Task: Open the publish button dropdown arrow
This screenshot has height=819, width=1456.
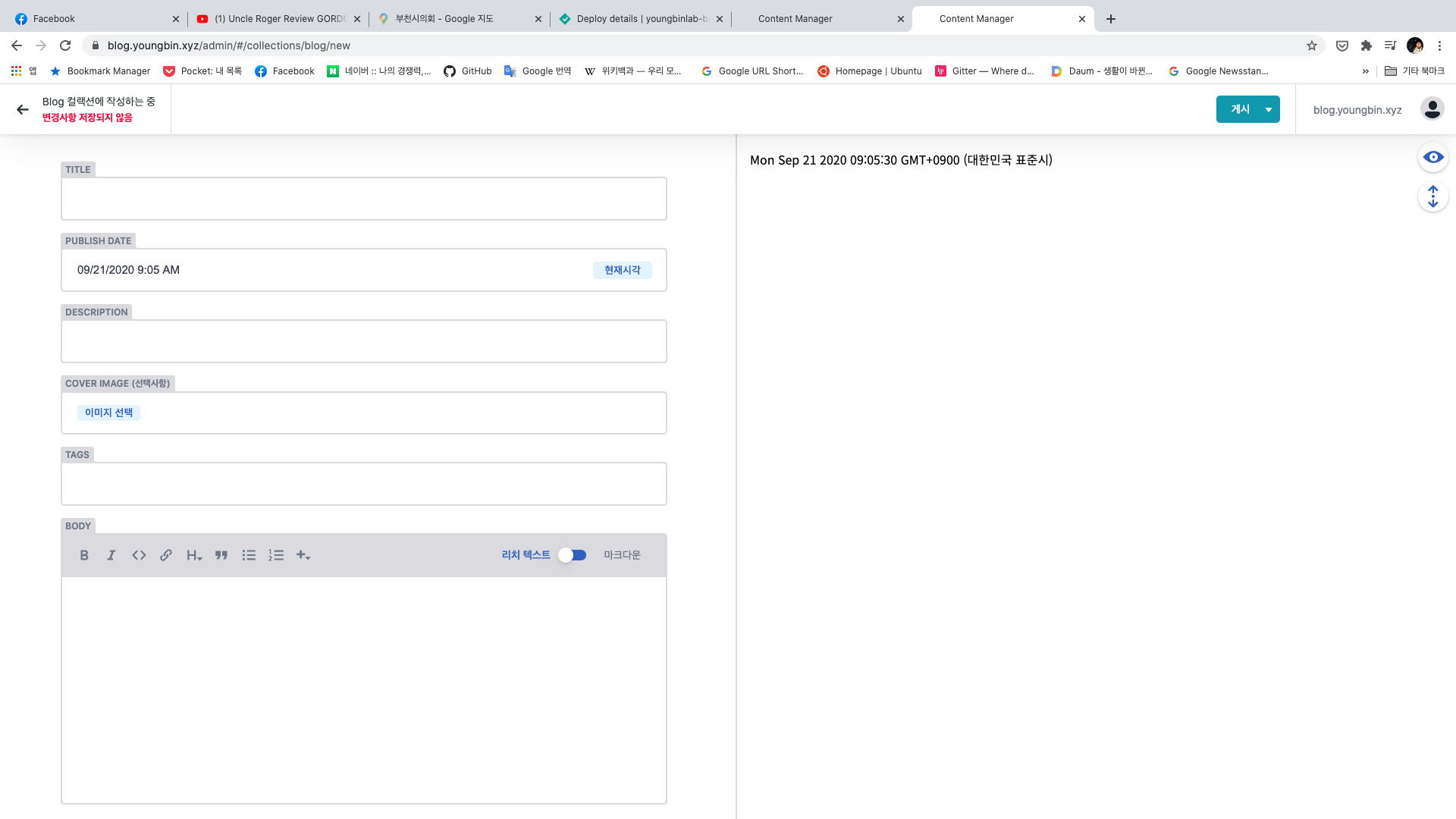Action: pyautogui.click(x=1268, y=109)
